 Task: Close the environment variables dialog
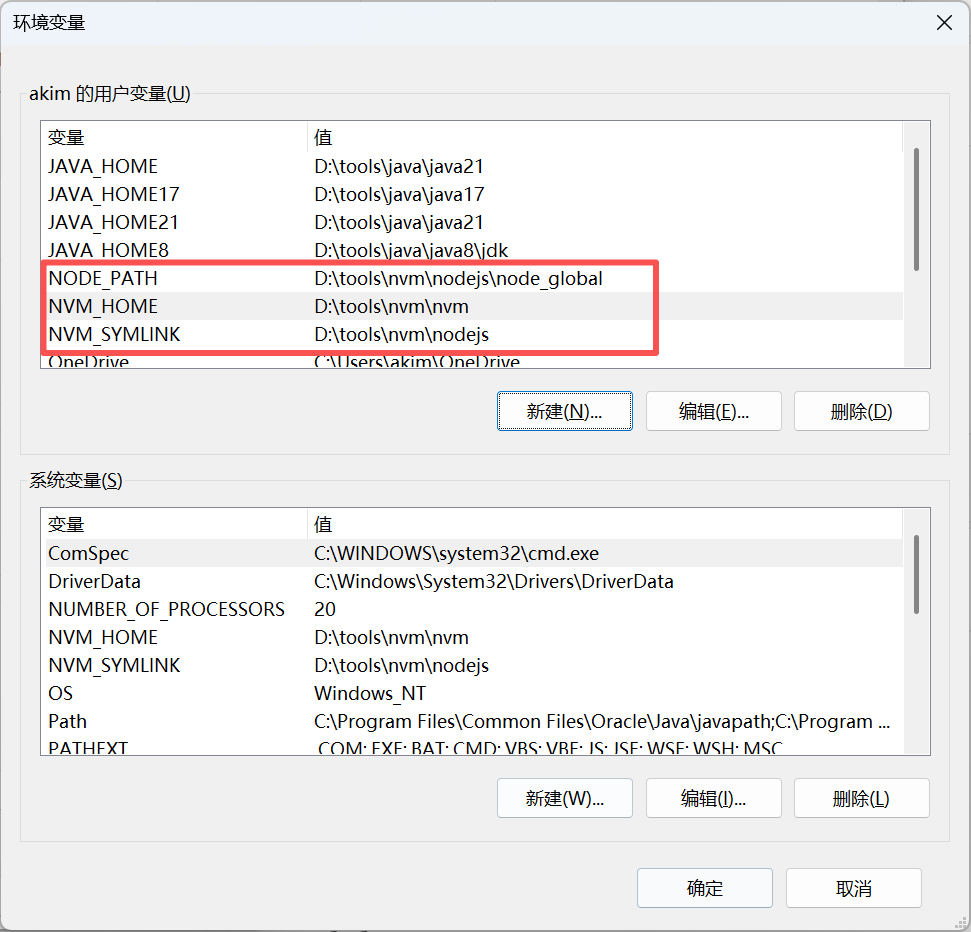pos(942,23)
